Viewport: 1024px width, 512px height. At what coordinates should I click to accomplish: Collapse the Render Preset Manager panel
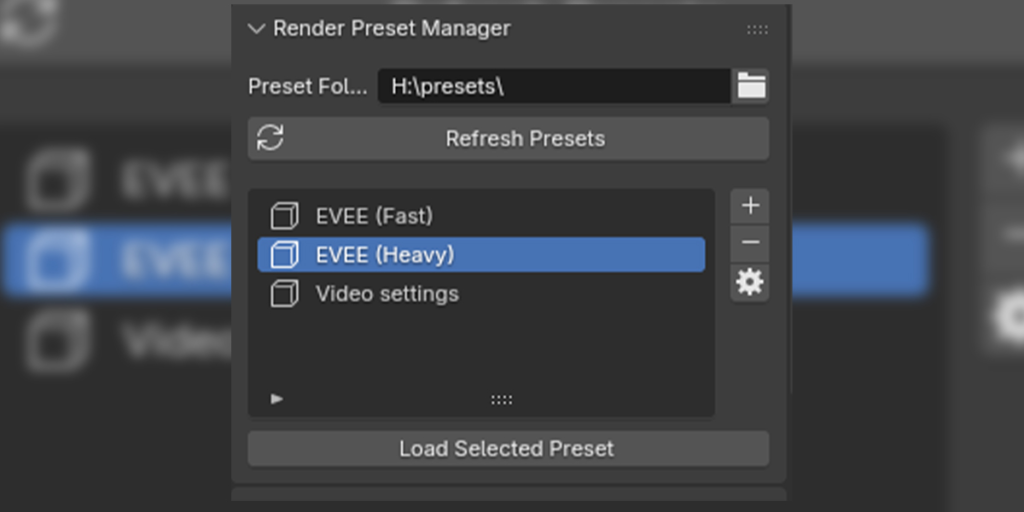click(256, 29)
